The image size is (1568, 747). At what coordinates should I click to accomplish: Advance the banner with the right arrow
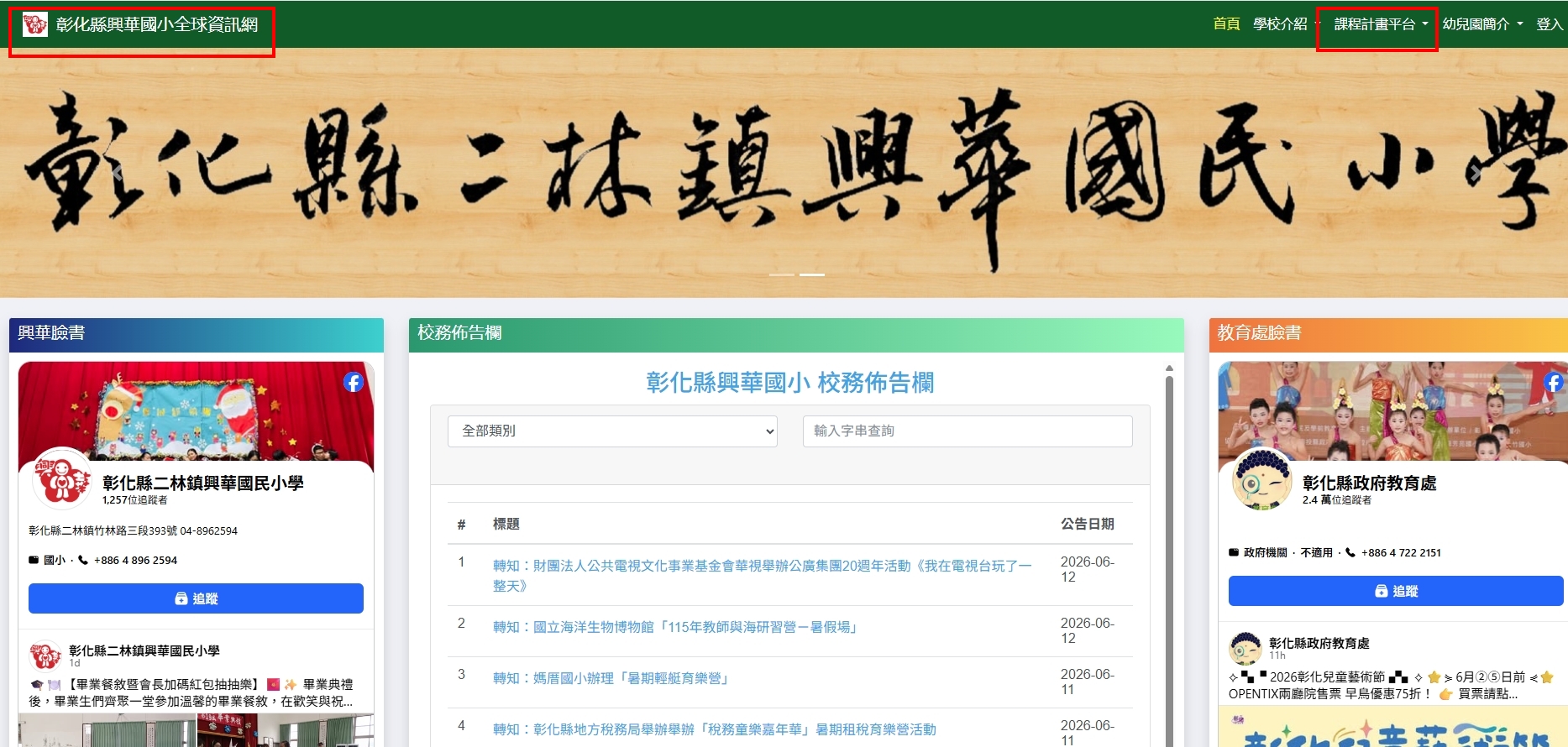point(1476,173)
